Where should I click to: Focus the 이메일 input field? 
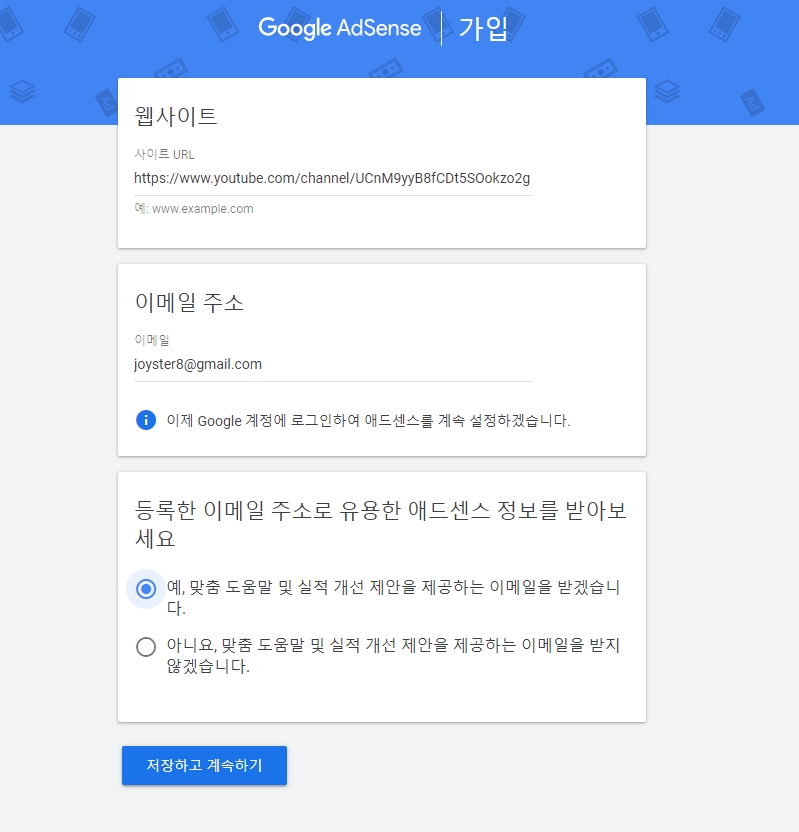coord(332,365)
